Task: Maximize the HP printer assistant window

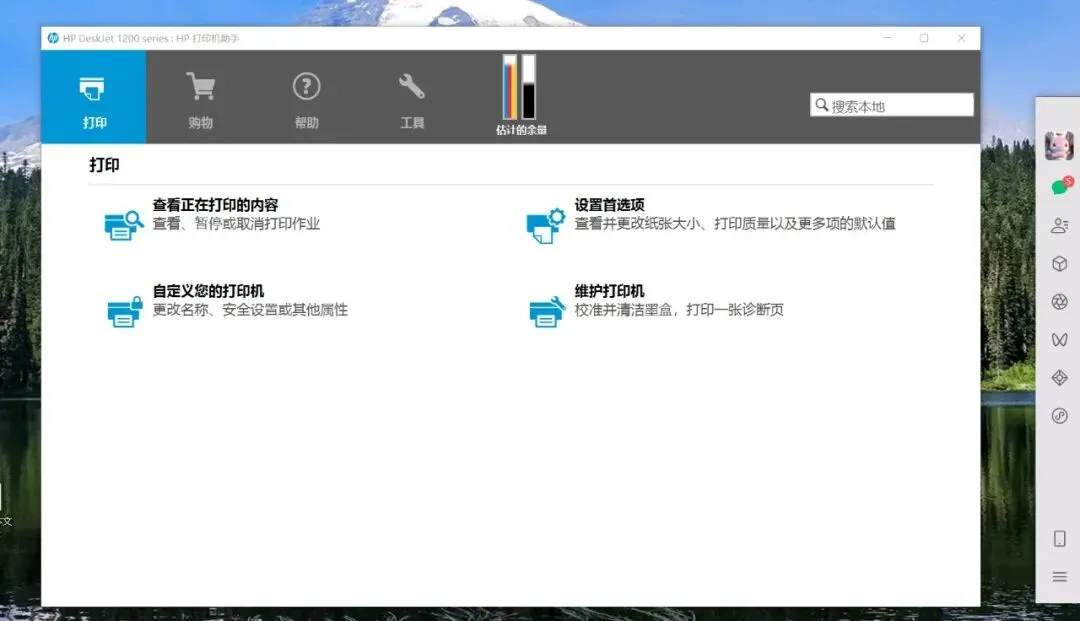Action: click(924, 38)
